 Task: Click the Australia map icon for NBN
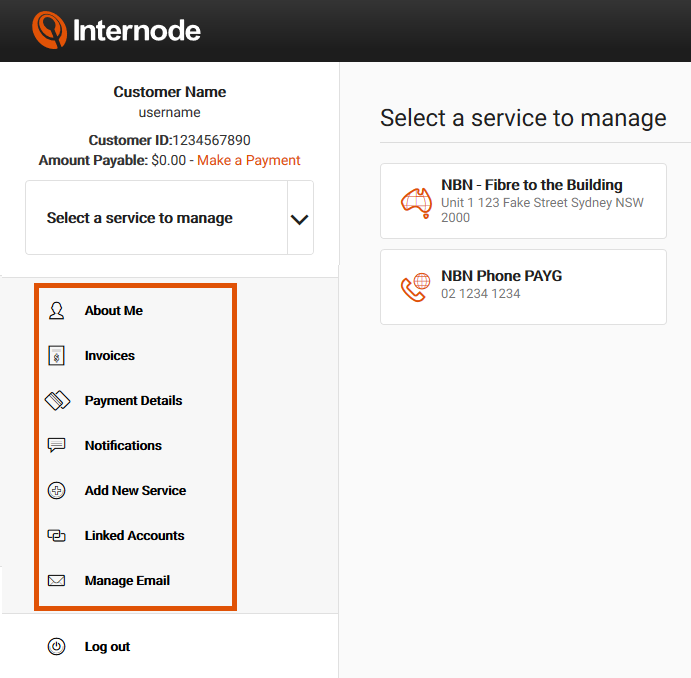pyautogui.click(x=416, y=203)
